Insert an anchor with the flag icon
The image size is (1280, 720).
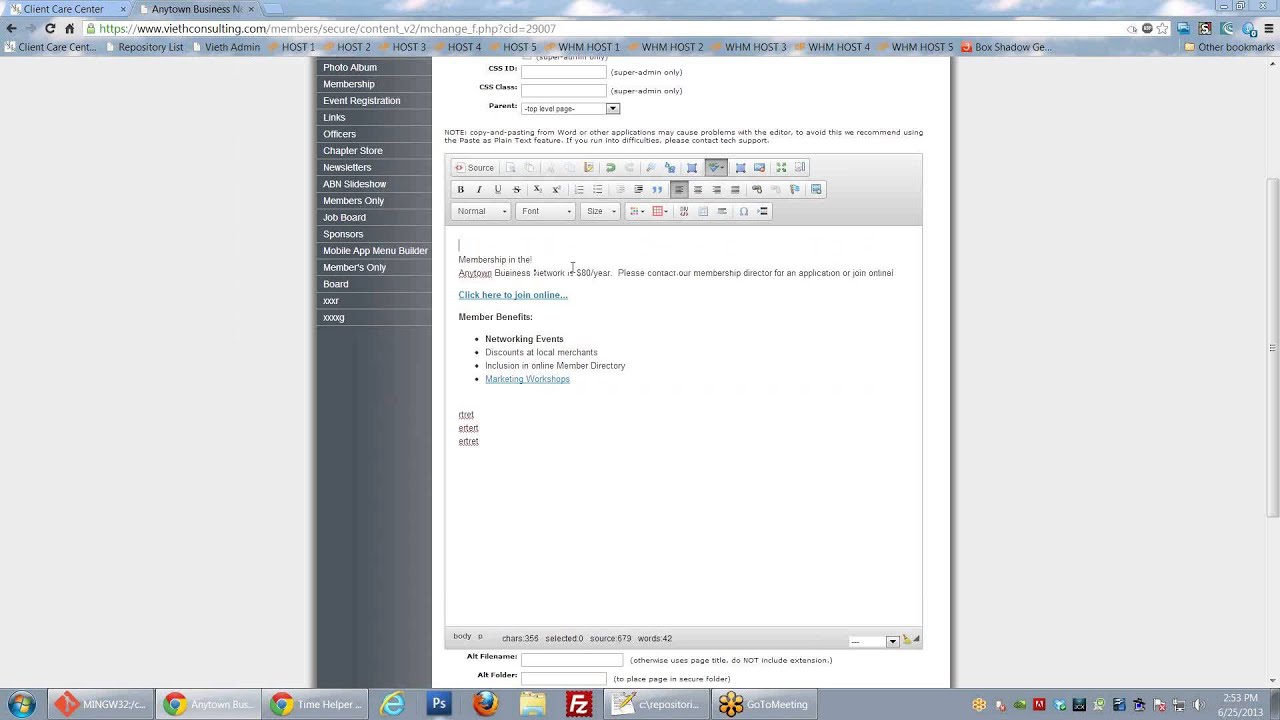pyautogui.click(x=795, y=189)
